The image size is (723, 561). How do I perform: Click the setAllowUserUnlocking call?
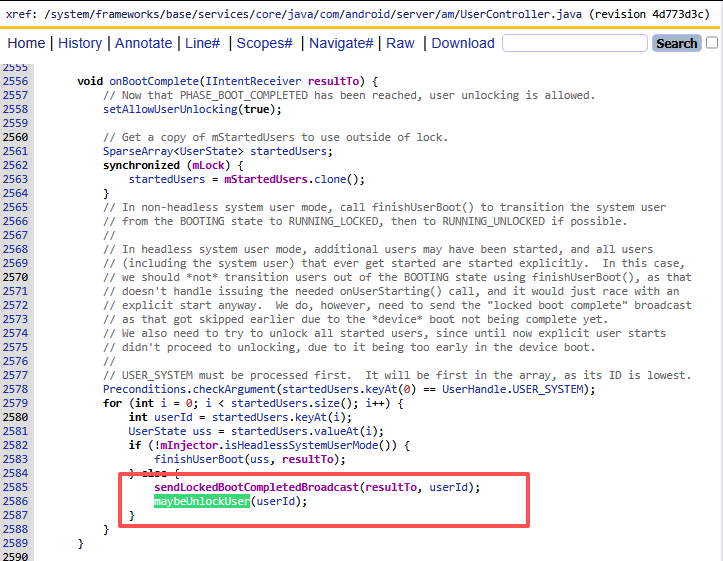click(170, 110)
